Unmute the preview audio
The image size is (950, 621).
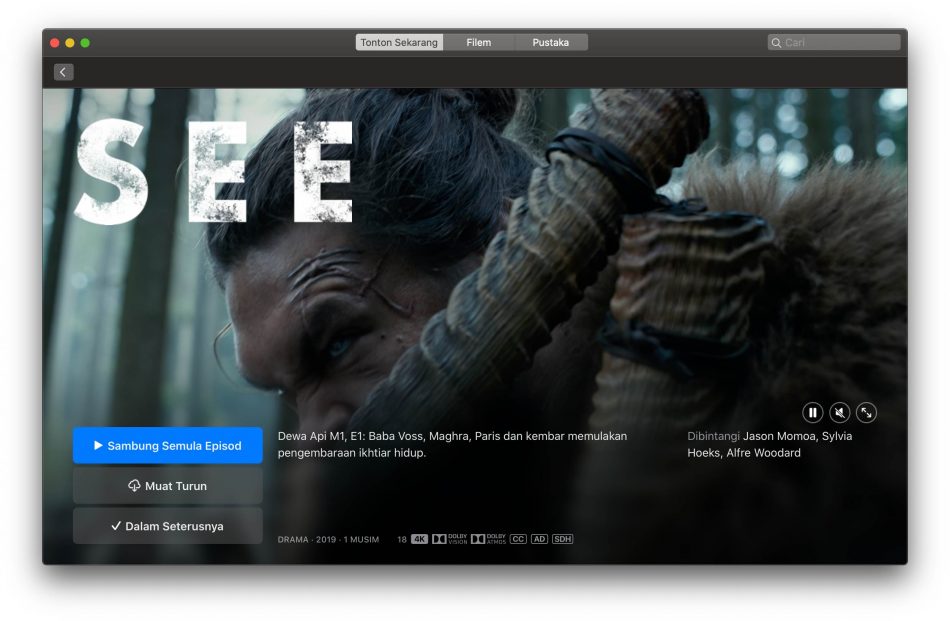(x=839, y=413)
